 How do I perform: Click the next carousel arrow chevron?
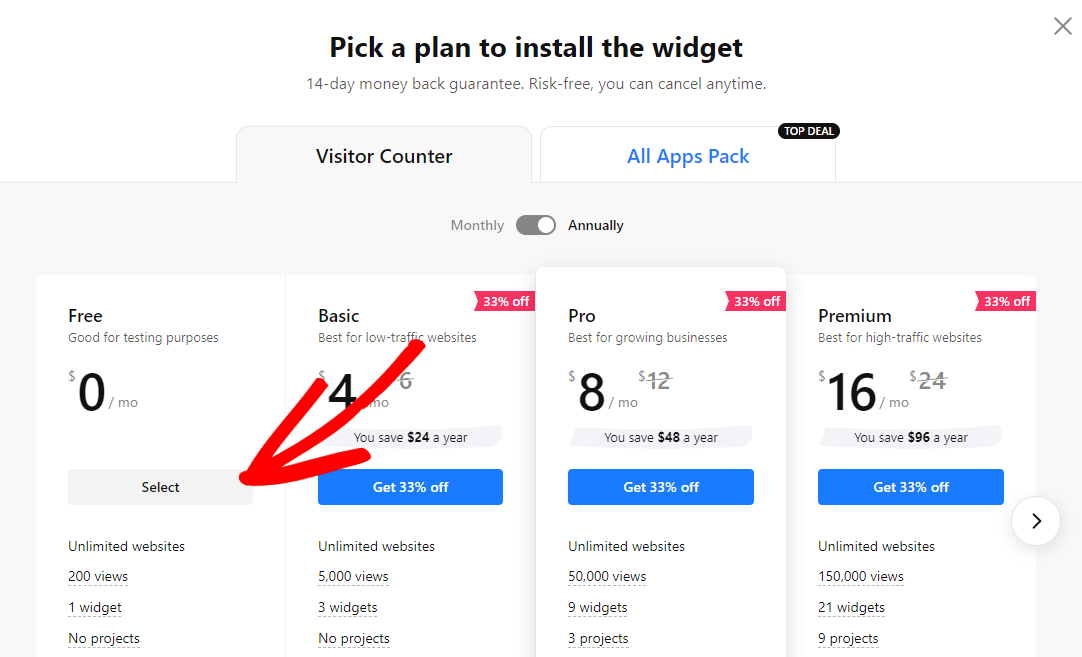[1036, 521]
